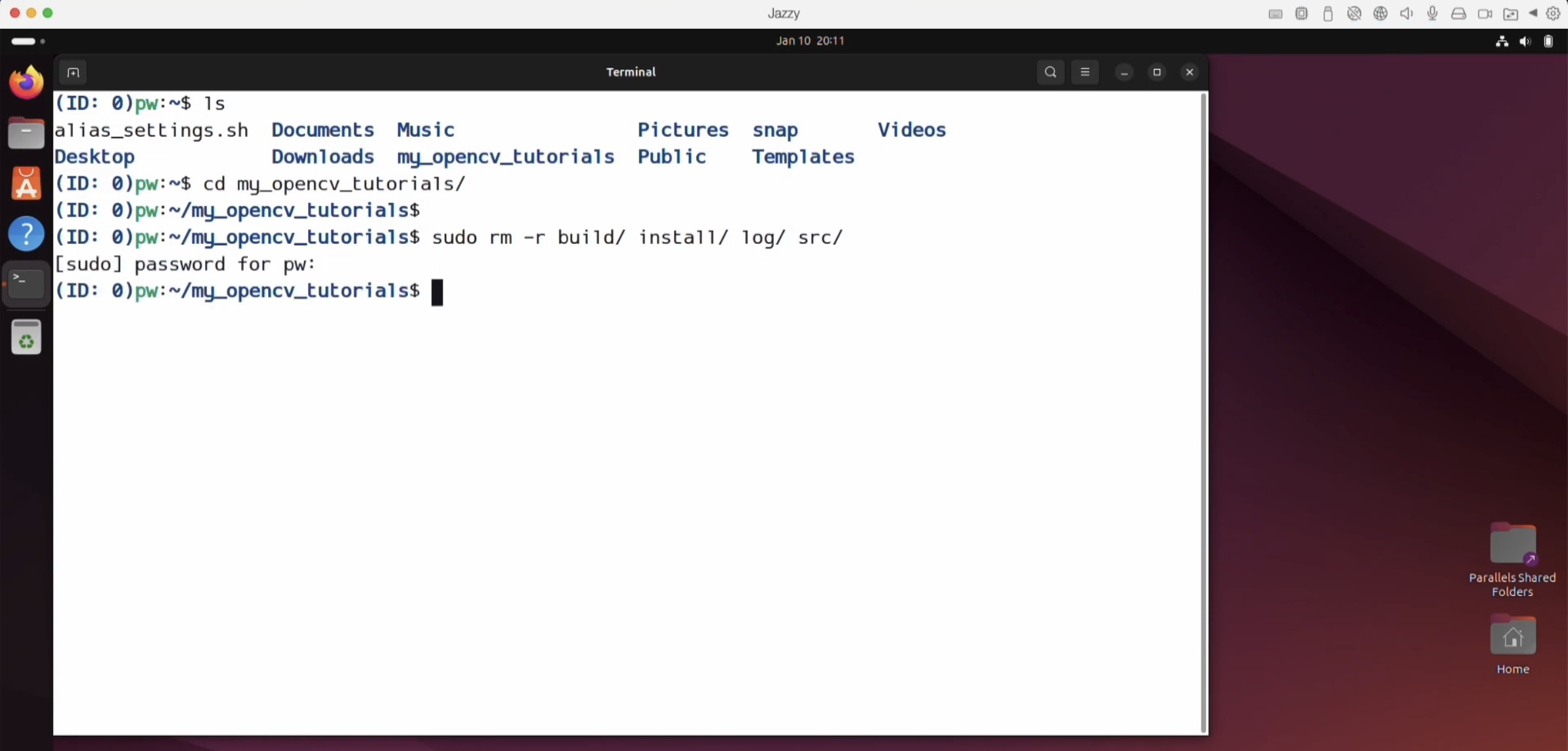Open Files manager in dock
This screenshot has height=751, width=1568.
pyautogui.click(x=26, y=134)
